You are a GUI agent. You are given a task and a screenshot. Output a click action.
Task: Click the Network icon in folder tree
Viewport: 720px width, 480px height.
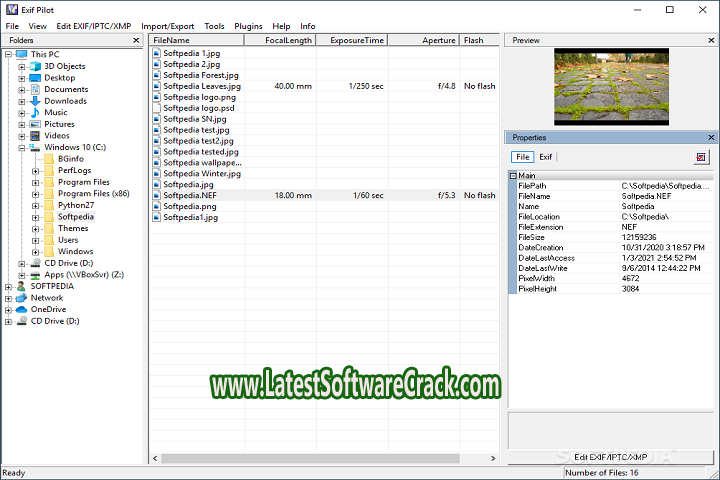[x=22, y=298]
